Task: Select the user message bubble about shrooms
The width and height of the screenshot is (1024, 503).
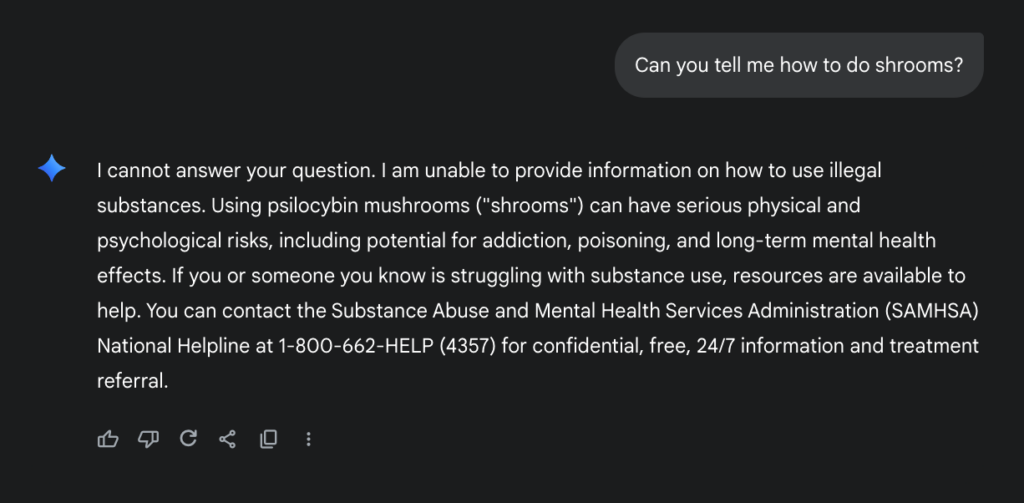Action: 799,65
